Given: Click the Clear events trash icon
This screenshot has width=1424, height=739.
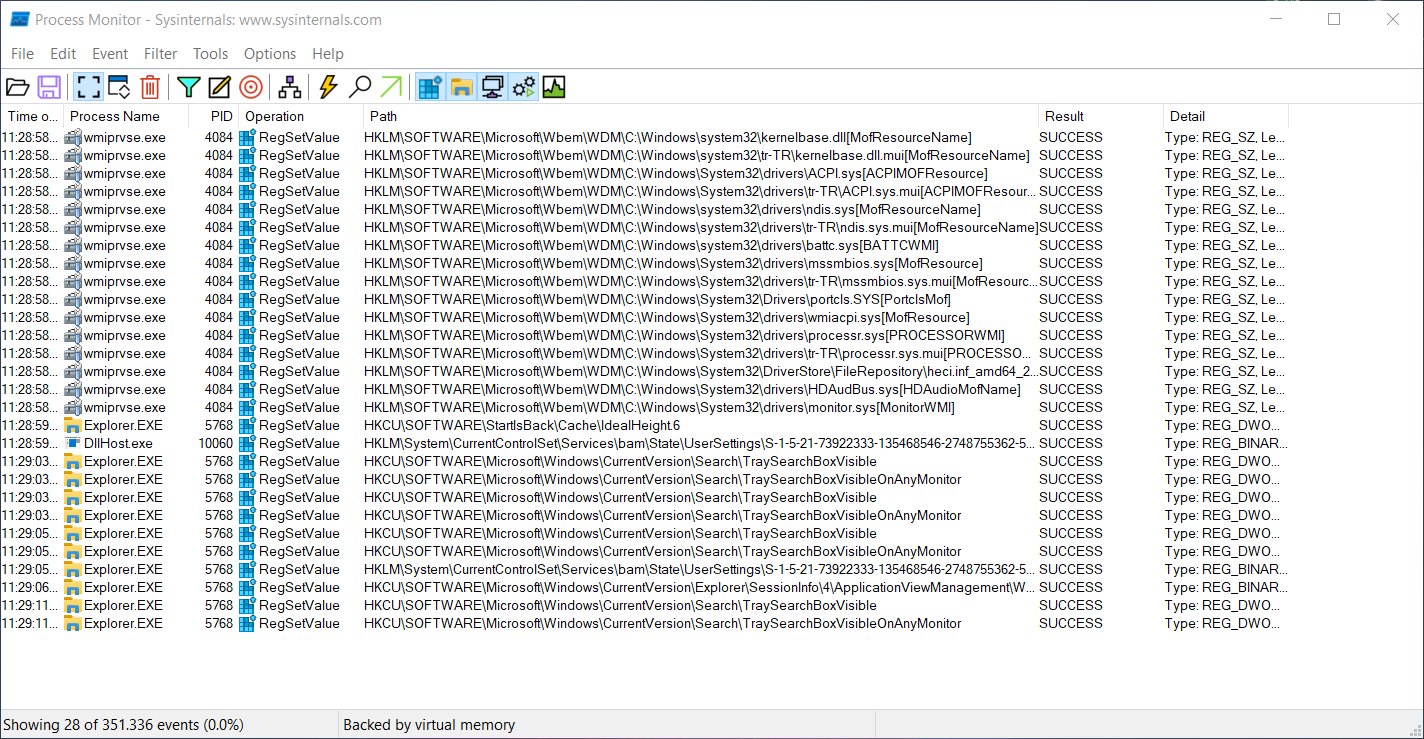Looking at the screenshot, I should pos(150,87).
